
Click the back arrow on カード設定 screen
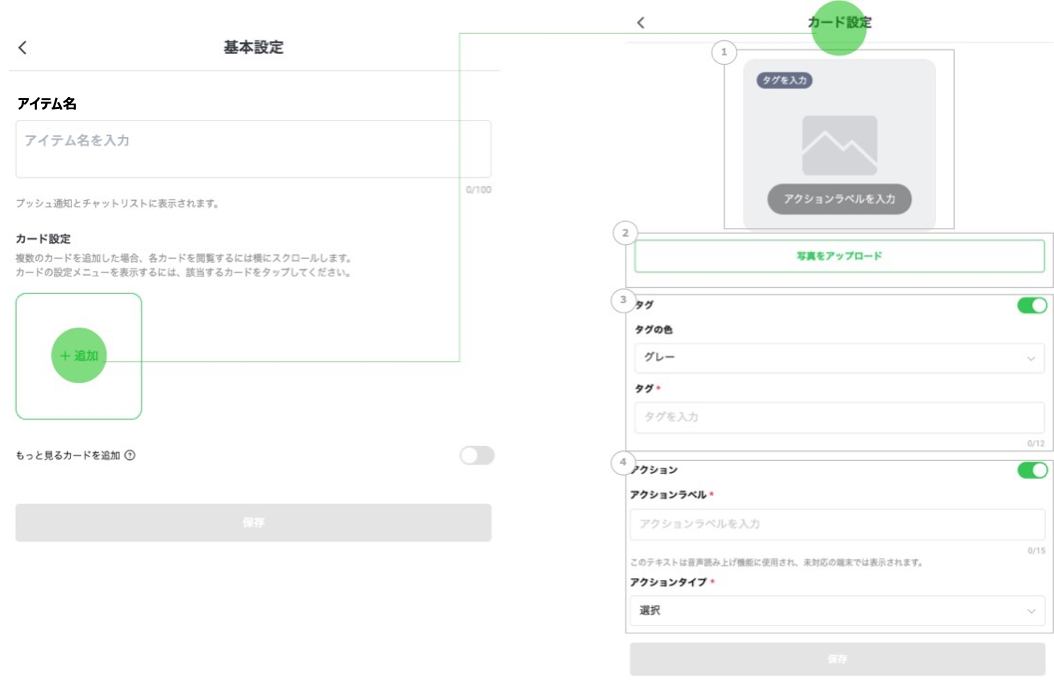coord(641,22)
